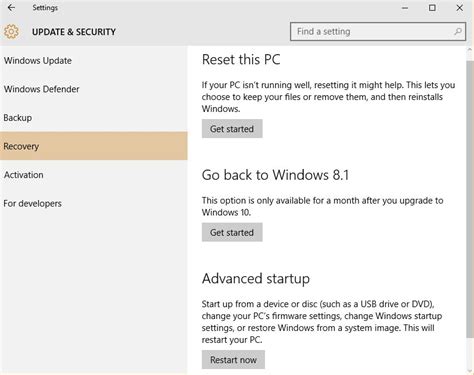Click the Go back to Windows 8.1 heading

point(275,175)
